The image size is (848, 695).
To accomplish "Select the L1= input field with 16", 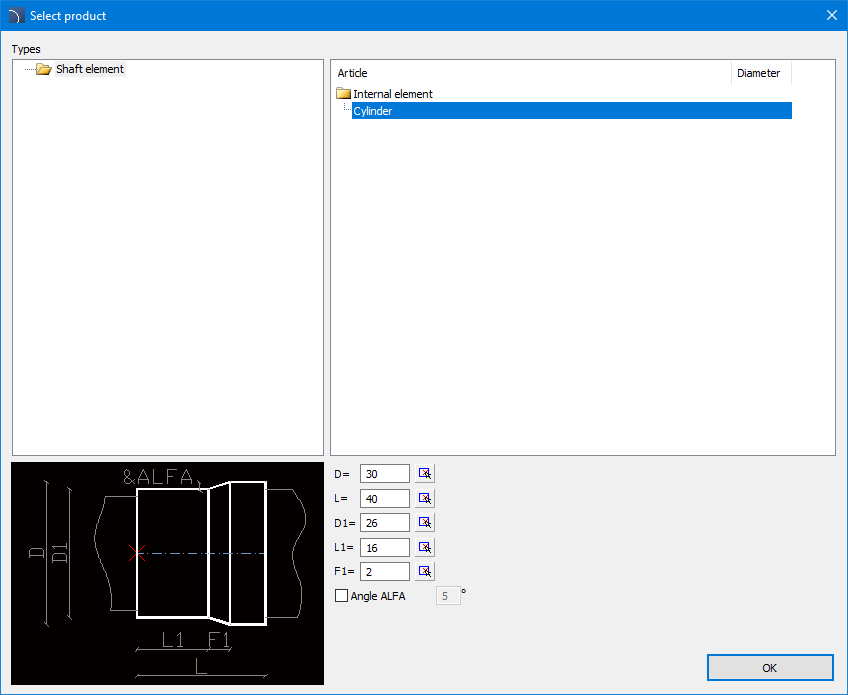I will pos(384,547).
